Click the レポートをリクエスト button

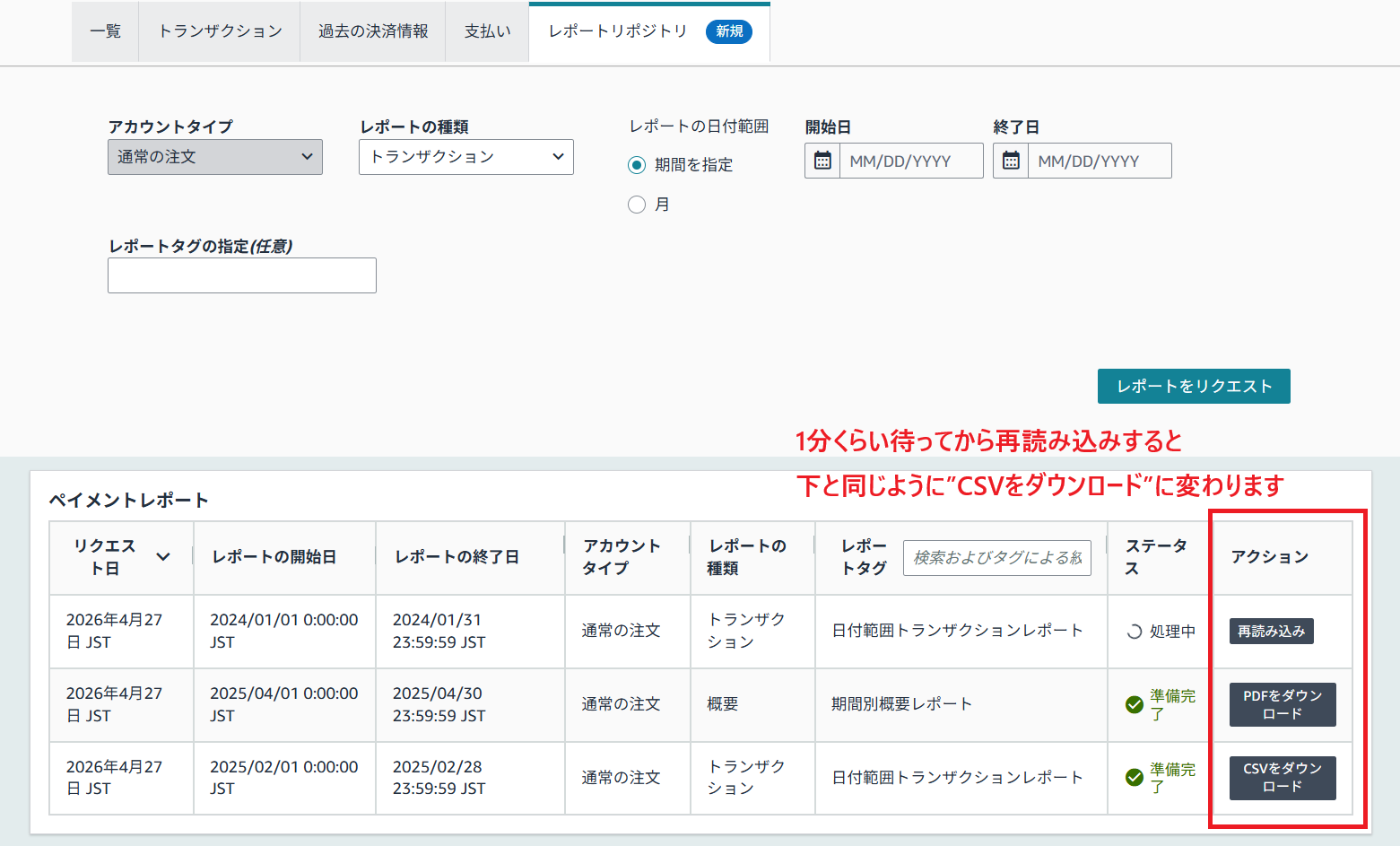click(x=1193, y=386)
